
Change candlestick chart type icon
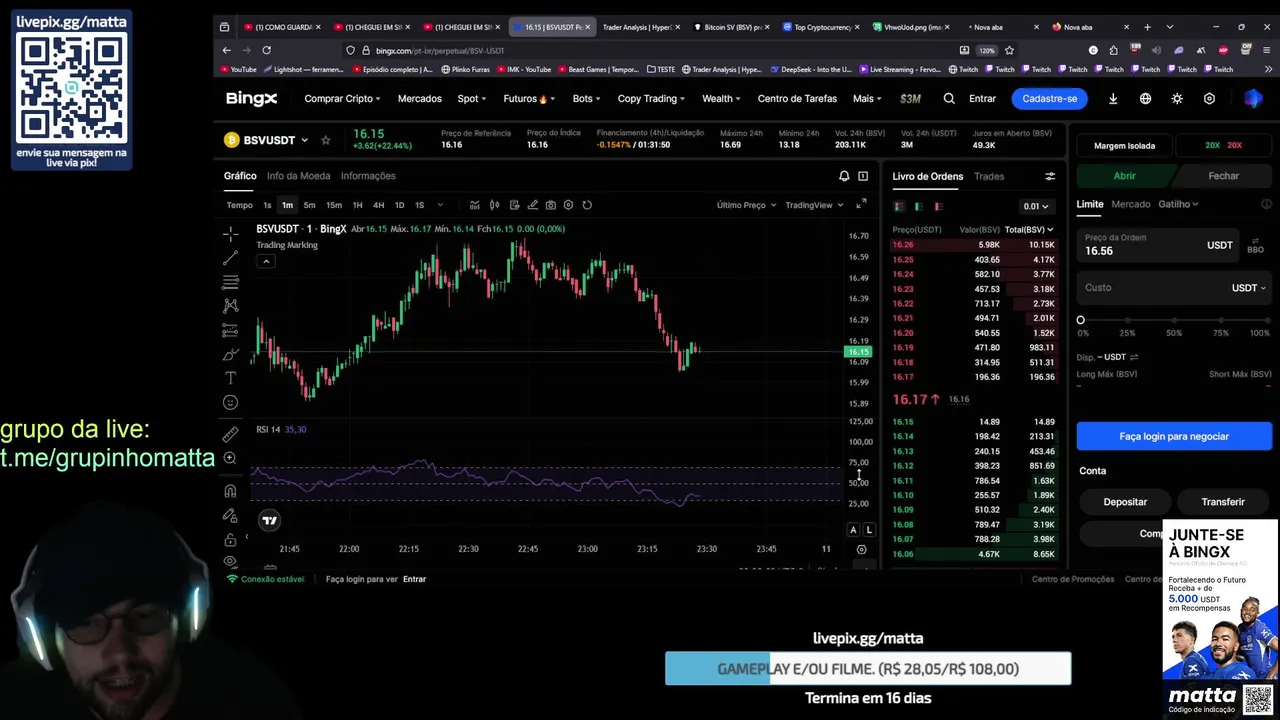tap(494, 205)
